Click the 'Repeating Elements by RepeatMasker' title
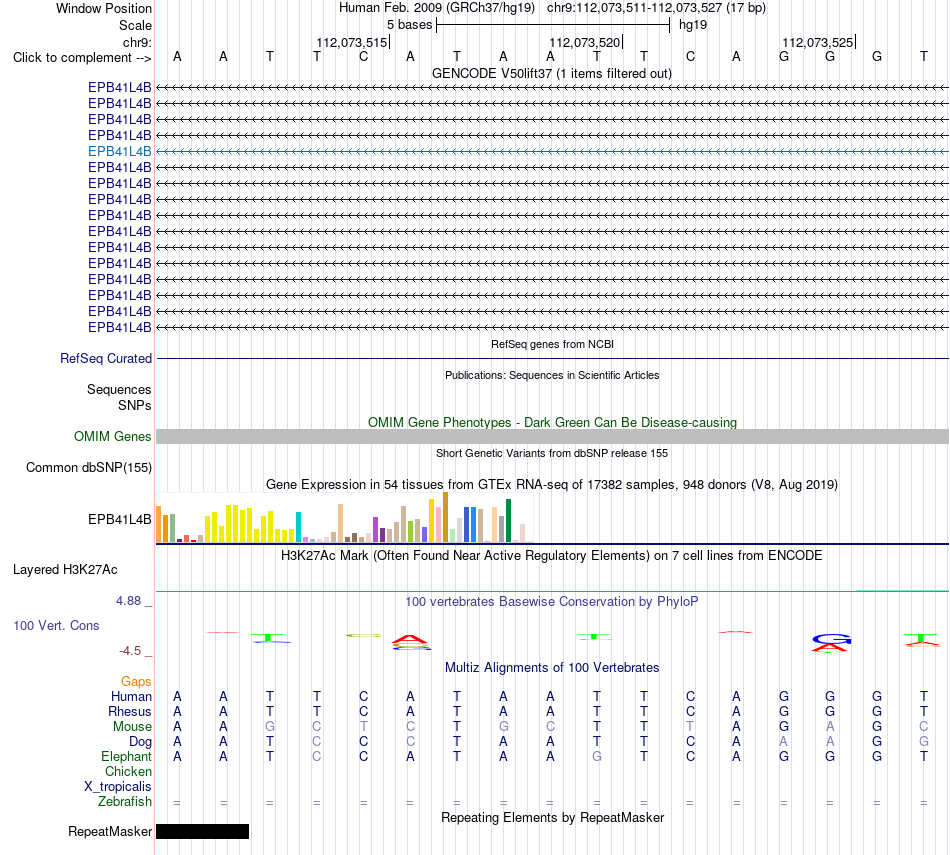950x855 pixels. coord(552,817)
